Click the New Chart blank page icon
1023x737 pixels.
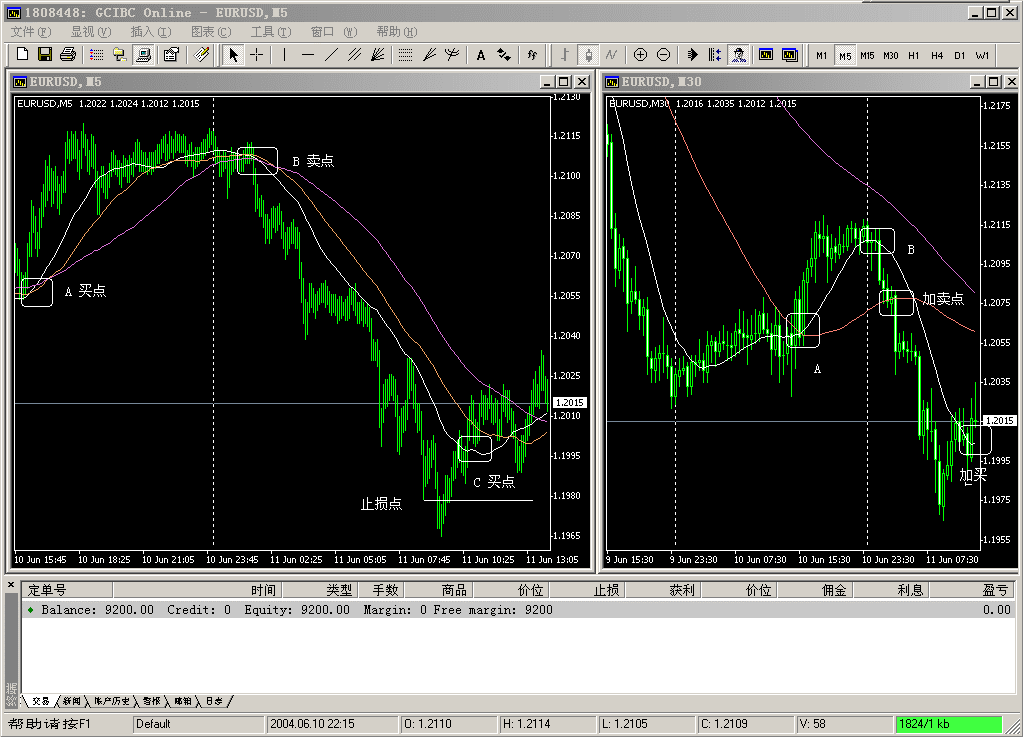[x=22, y=55]
